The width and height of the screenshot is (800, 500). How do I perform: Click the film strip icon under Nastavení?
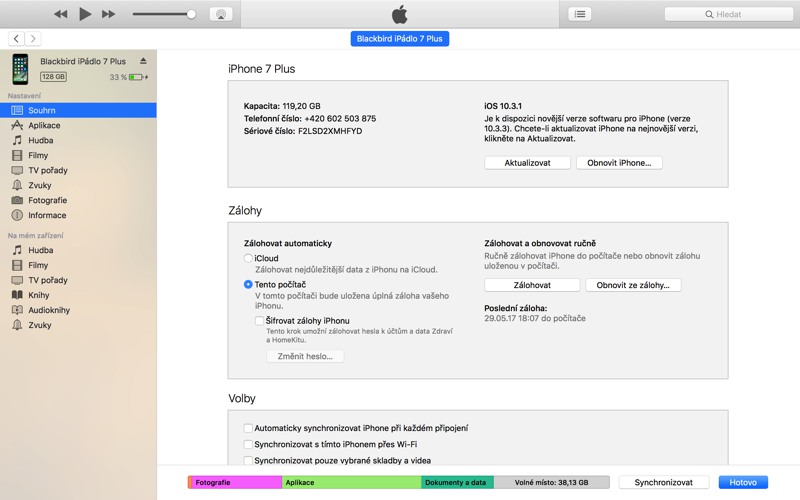[17, 155]
